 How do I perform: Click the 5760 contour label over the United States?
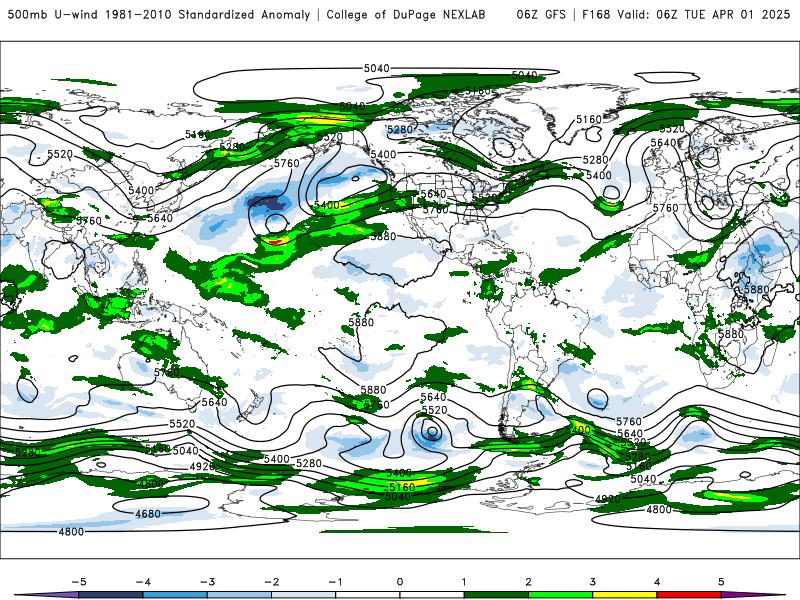point(436,210)
